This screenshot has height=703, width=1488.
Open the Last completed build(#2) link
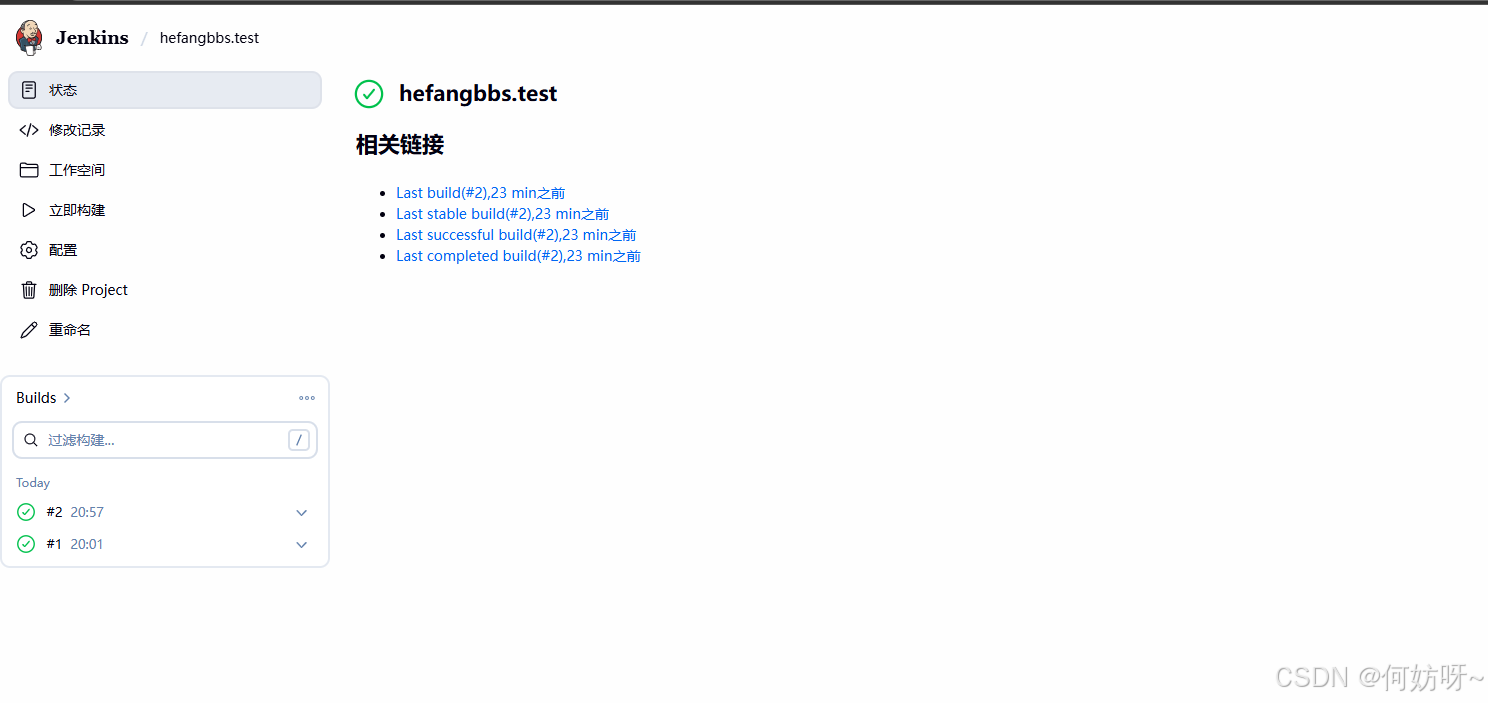(518, 256)
